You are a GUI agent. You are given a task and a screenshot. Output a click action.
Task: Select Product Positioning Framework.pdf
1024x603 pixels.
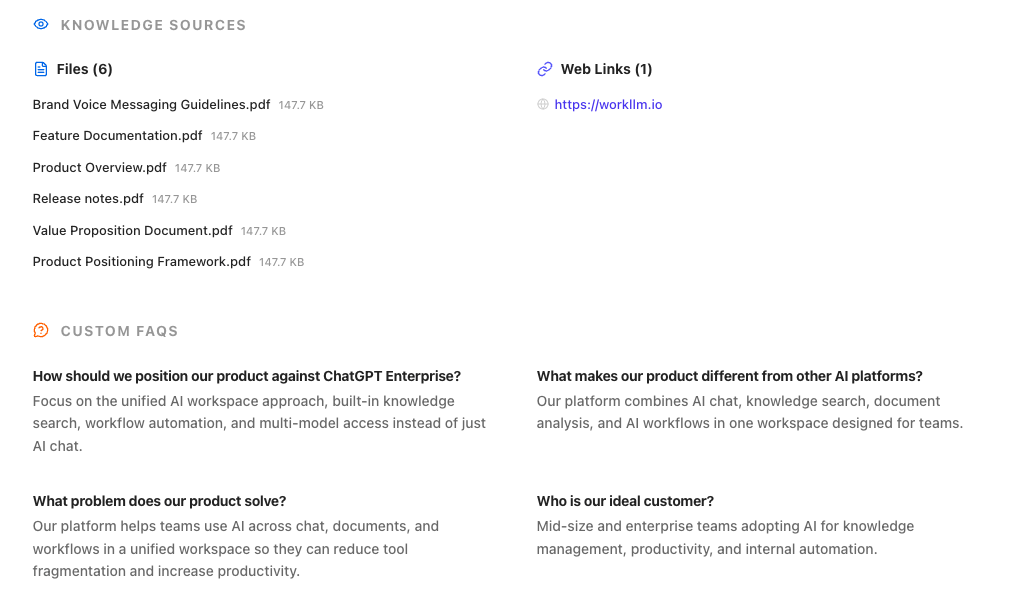point(141,262)
